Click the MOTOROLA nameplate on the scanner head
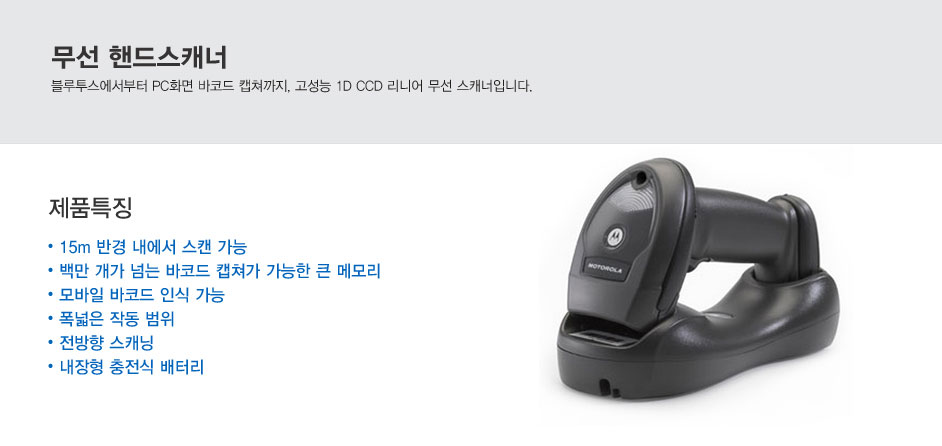 (x=606, y=269)
